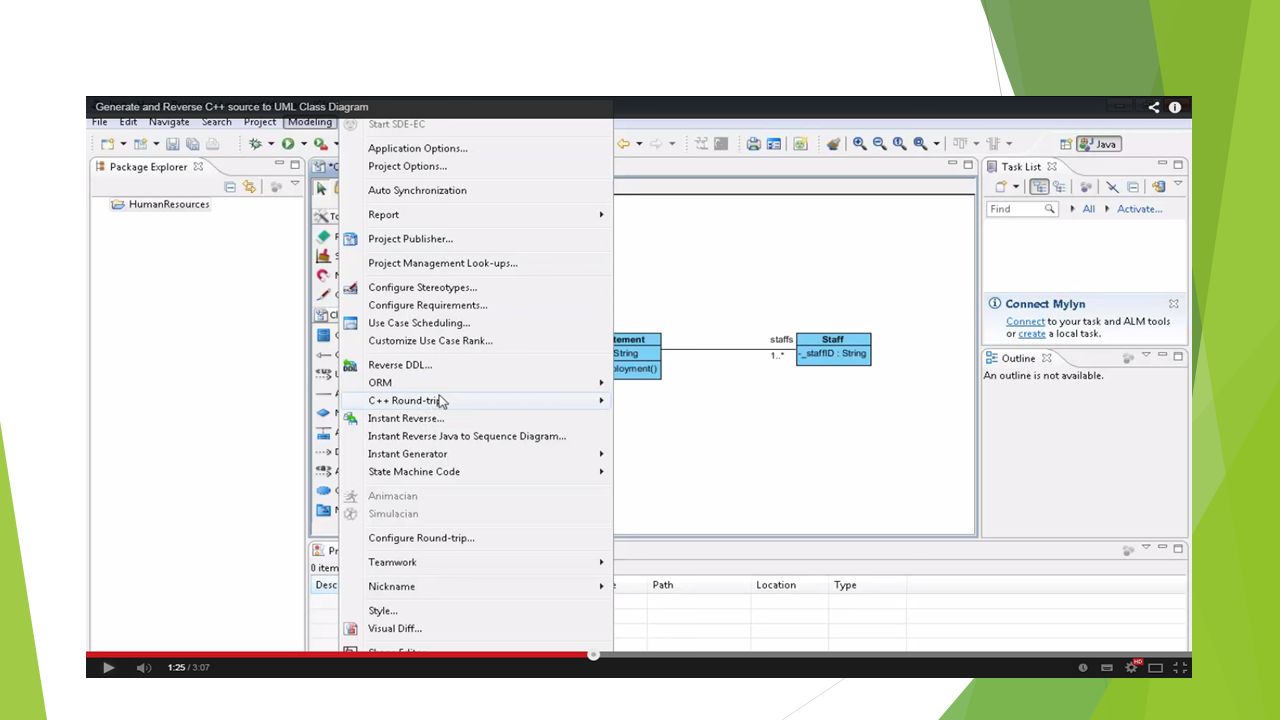
Task: Select Instant Reverse... menu item
Action: click(x=475, y=418)
